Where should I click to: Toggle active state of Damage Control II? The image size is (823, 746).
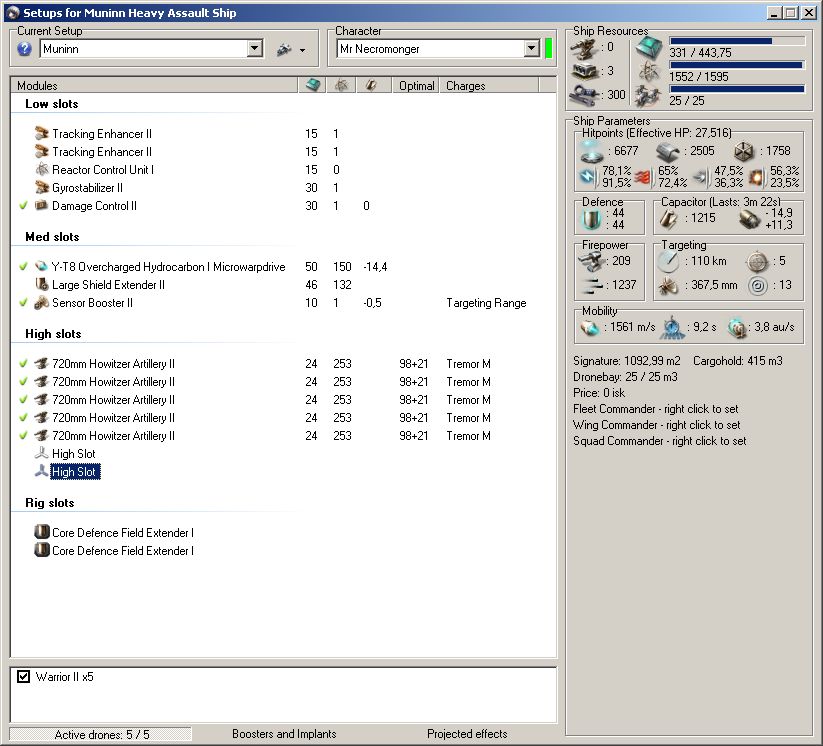coord(23,205)
